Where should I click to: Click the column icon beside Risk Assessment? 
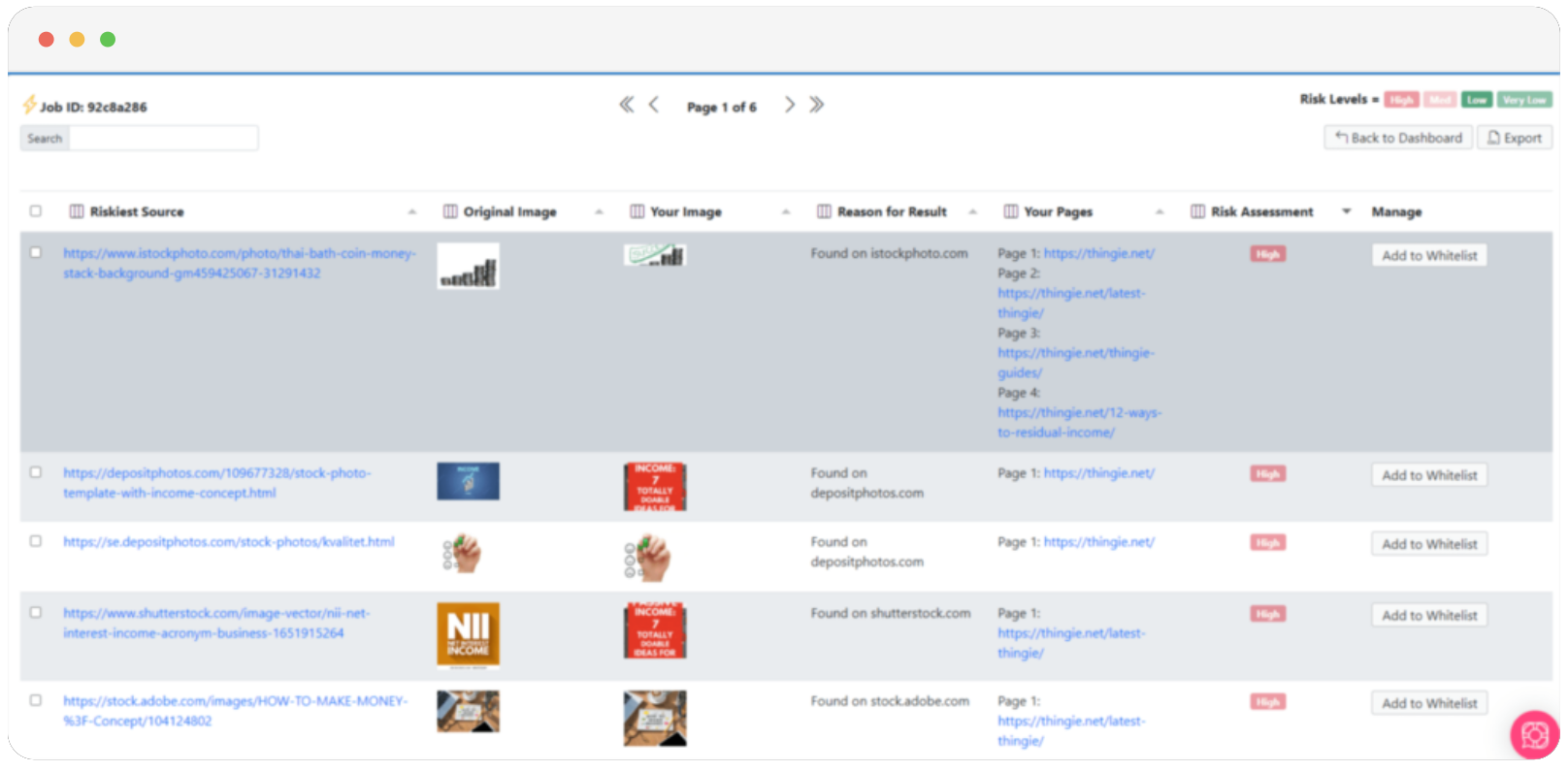[1197, 211]
